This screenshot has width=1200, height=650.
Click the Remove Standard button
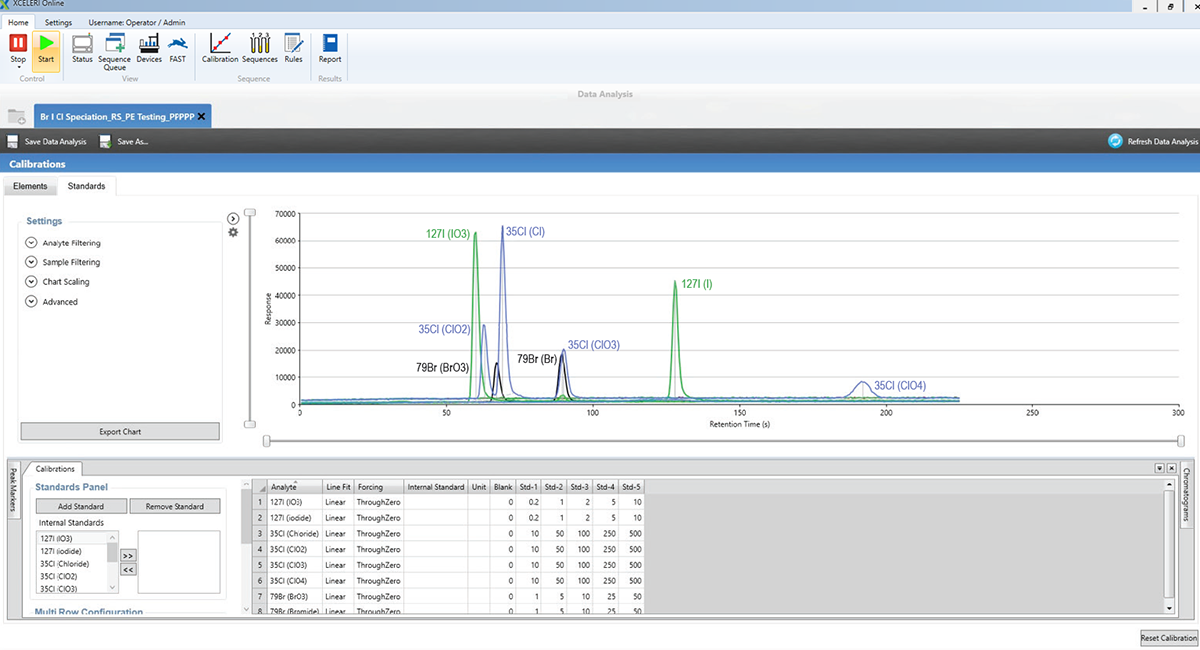175,507
